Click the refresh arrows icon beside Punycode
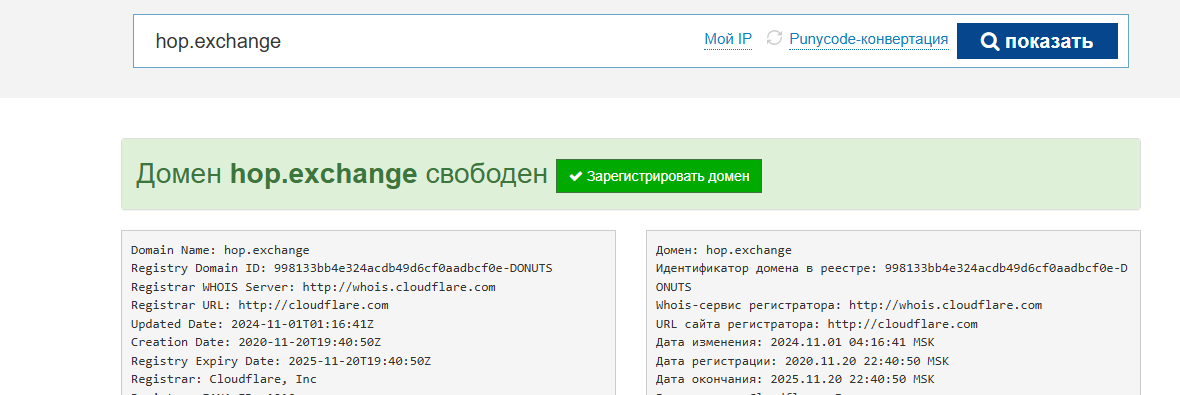 774,38
